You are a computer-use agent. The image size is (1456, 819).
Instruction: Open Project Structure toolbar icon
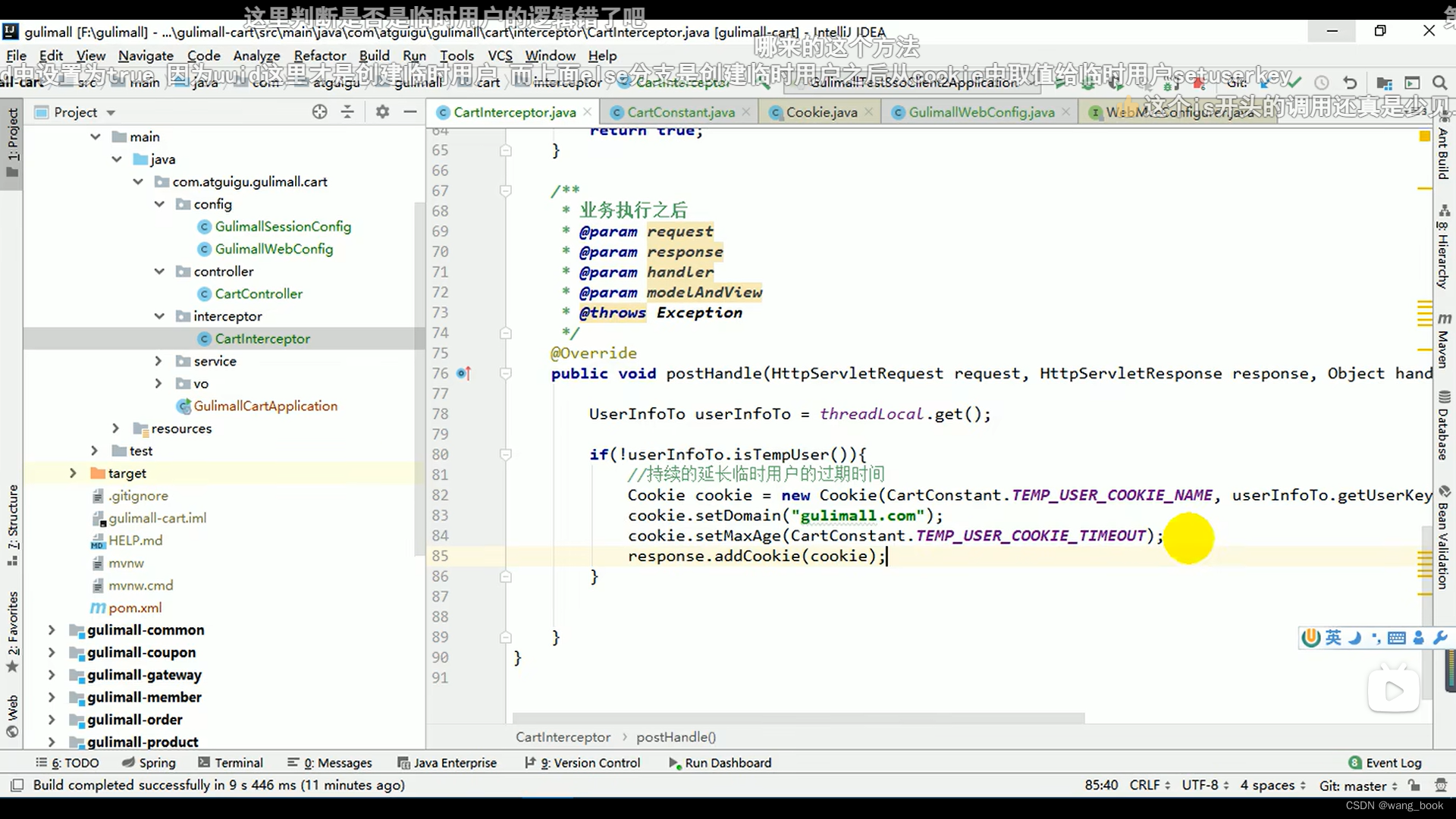click(x=1384, y=83)
